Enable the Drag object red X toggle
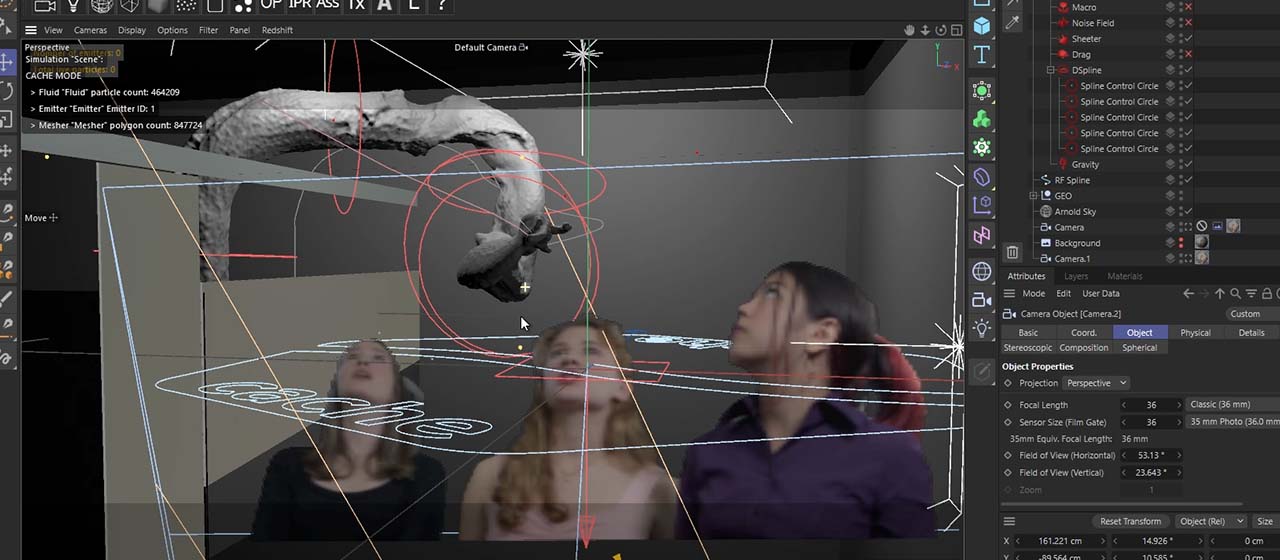 [1188, 54]
